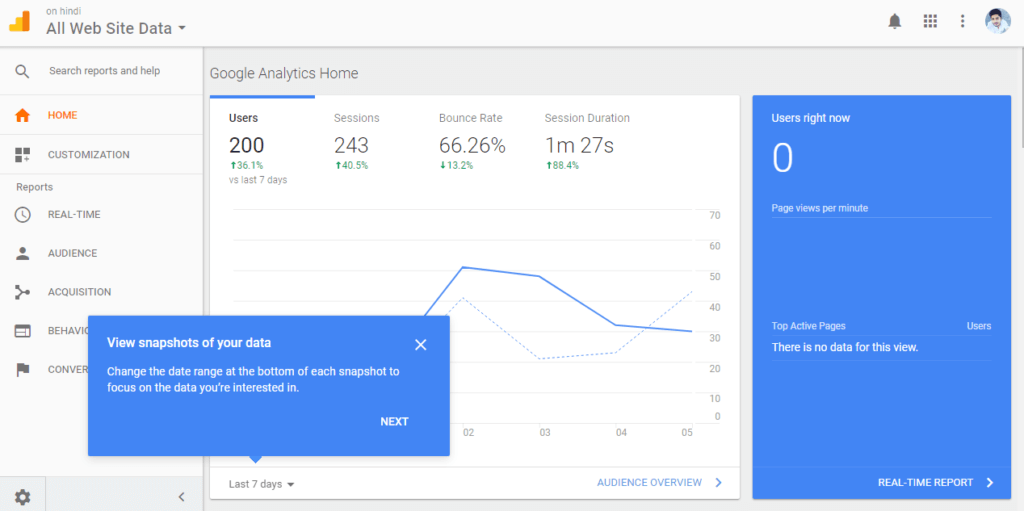Open the user profile avatar

coord(998,21)
